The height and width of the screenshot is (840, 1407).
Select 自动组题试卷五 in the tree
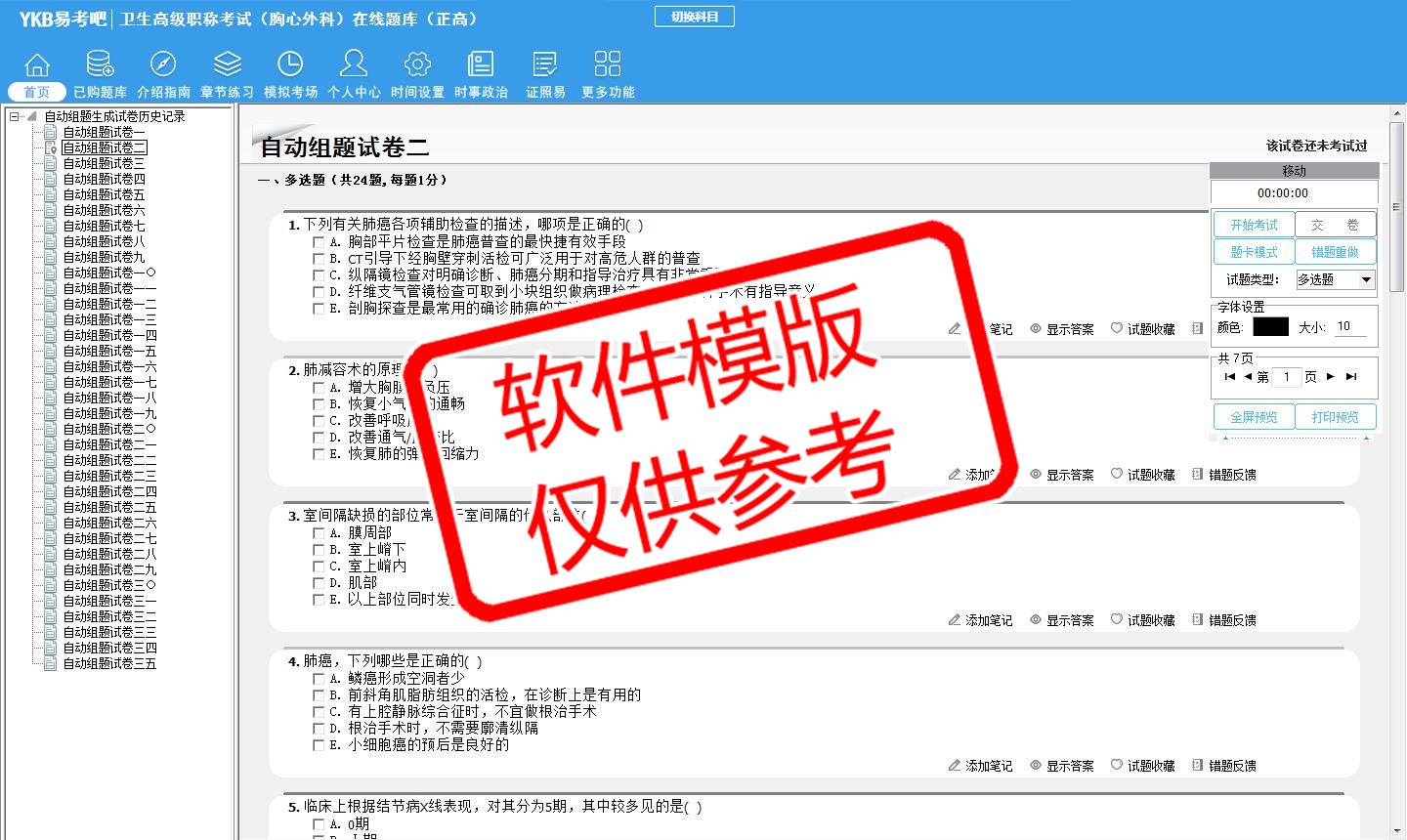point(104,194)
